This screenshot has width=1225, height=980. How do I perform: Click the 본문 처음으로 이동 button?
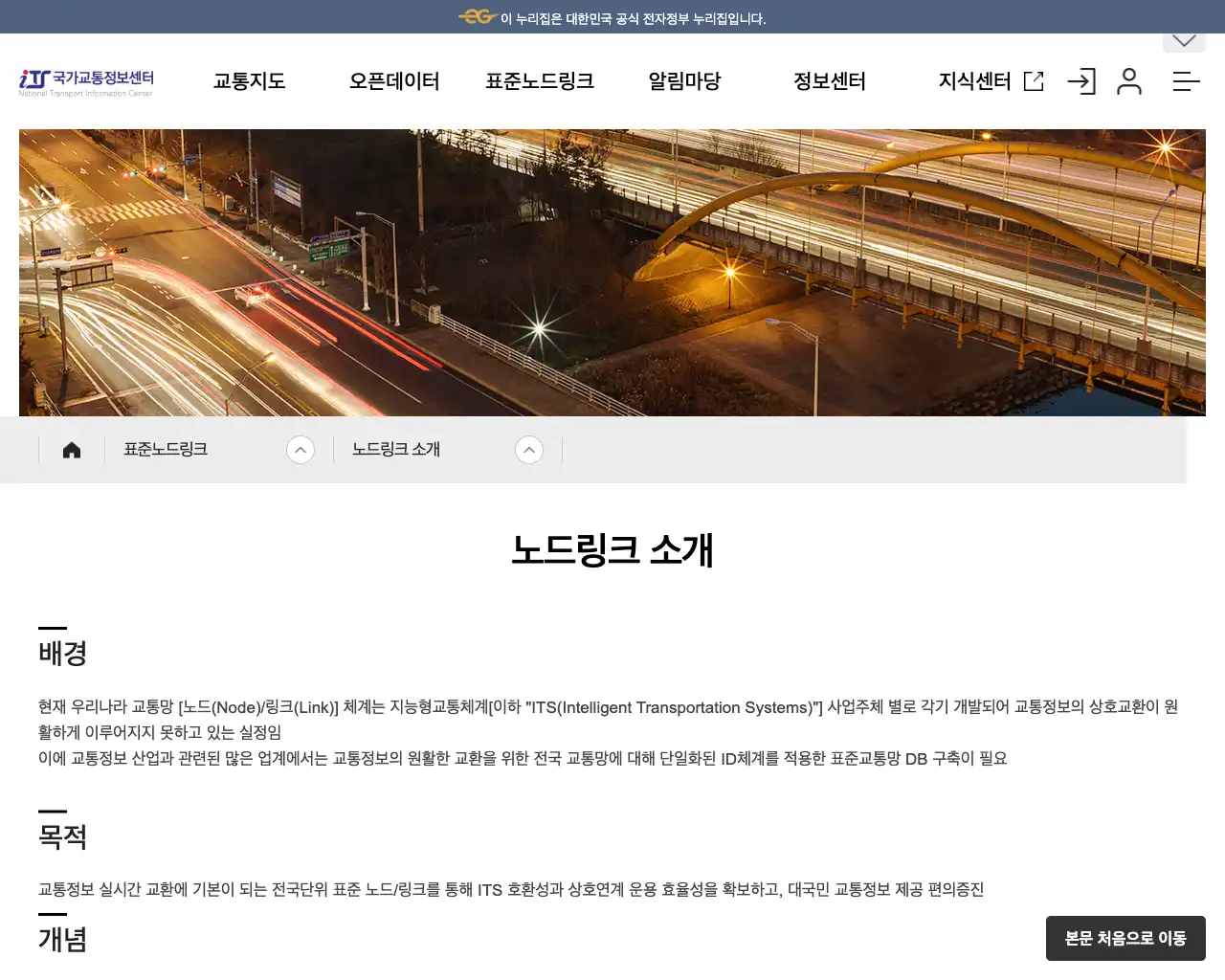point(1125,938)
